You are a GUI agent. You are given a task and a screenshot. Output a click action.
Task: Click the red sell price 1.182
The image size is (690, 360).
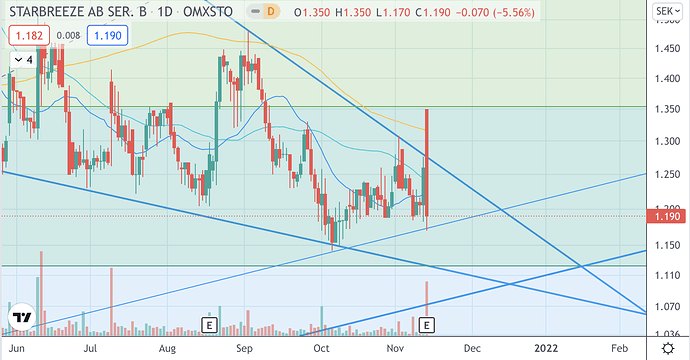click(29, 36)
